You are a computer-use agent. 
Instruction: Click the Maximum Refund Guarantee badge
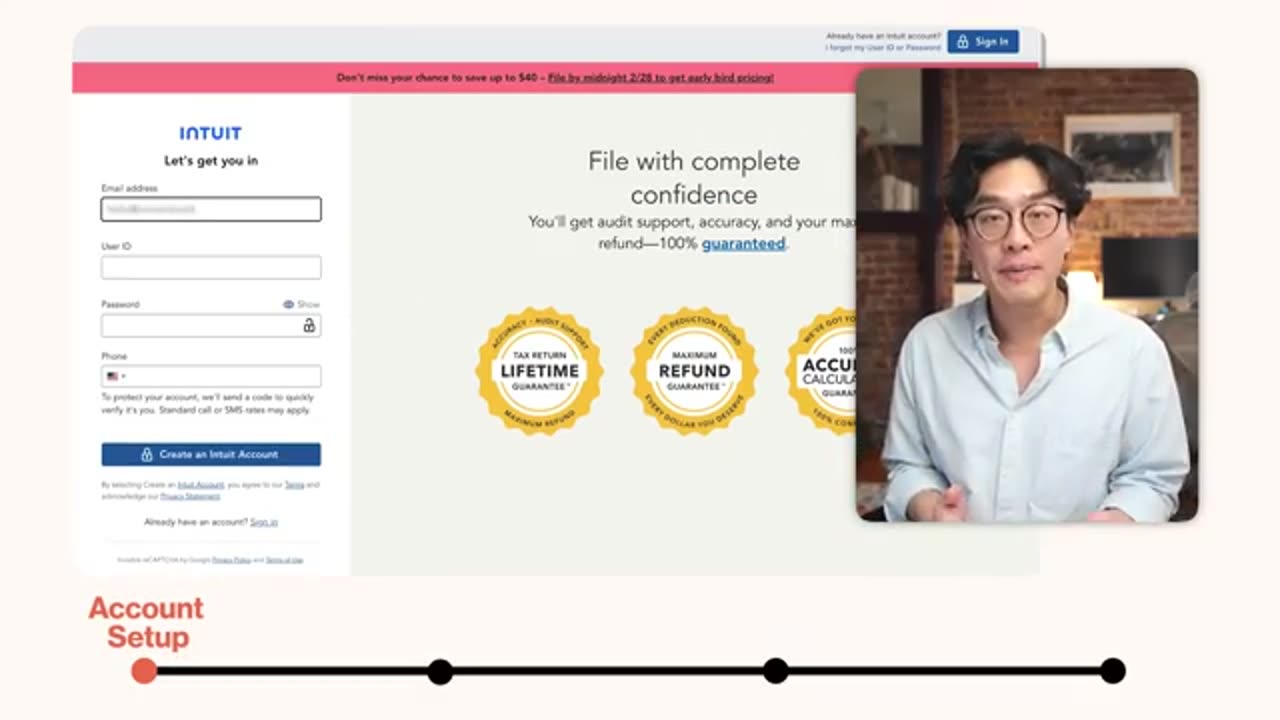[694, 371]
